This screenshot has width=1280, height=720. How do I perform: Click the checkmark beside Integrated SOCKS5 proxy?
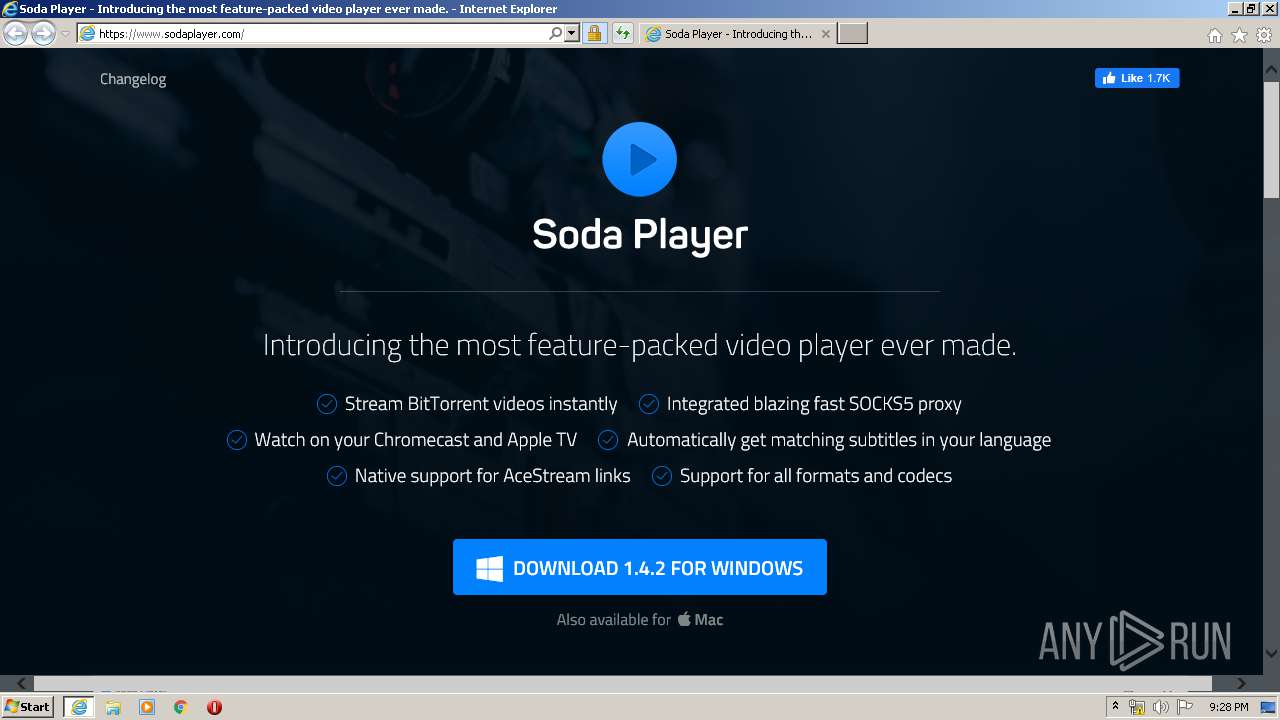(x=649, y=404)
